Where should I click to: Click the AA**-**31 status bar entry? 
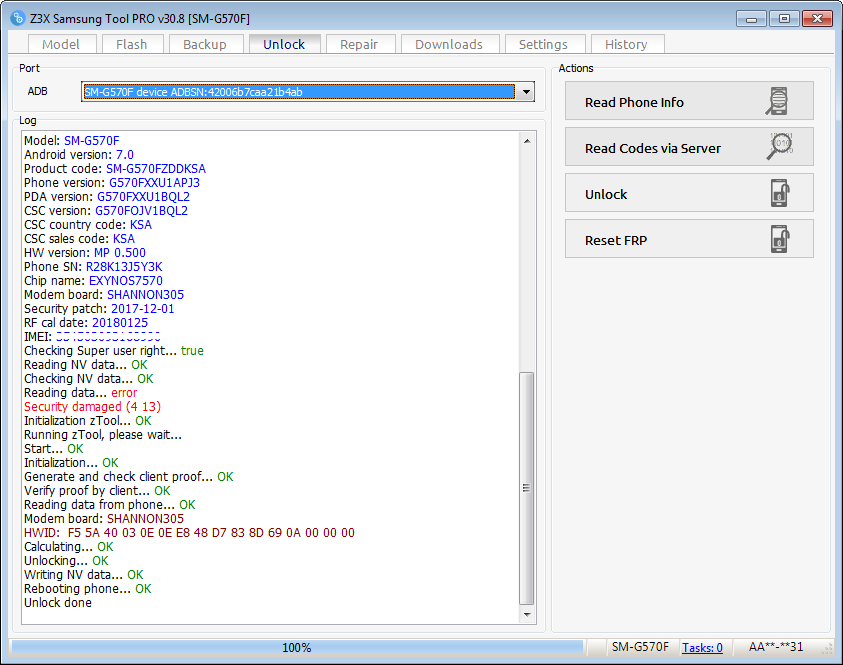point(776,647)
